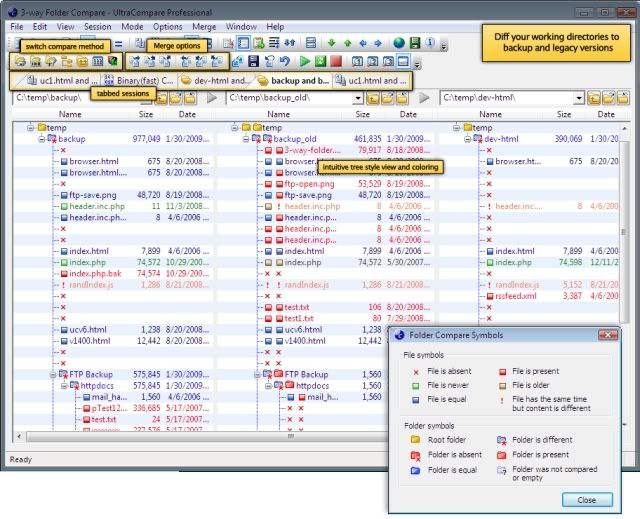640x519 pixels.
Task: Open the C:\temp\backup_old\ path dropdown
Action: tap(358, 98)
